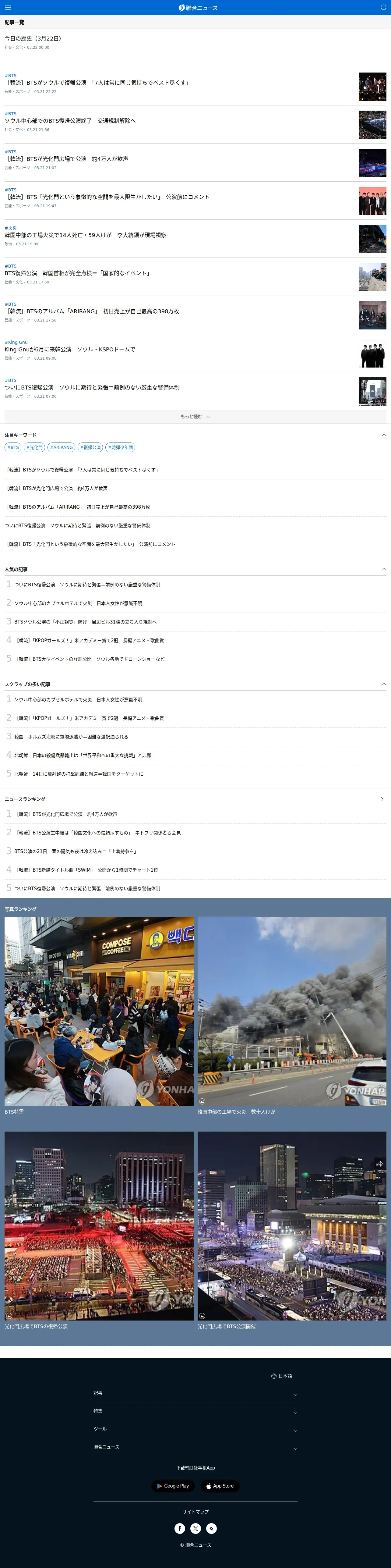Tap the Google Play download button

173,1486
